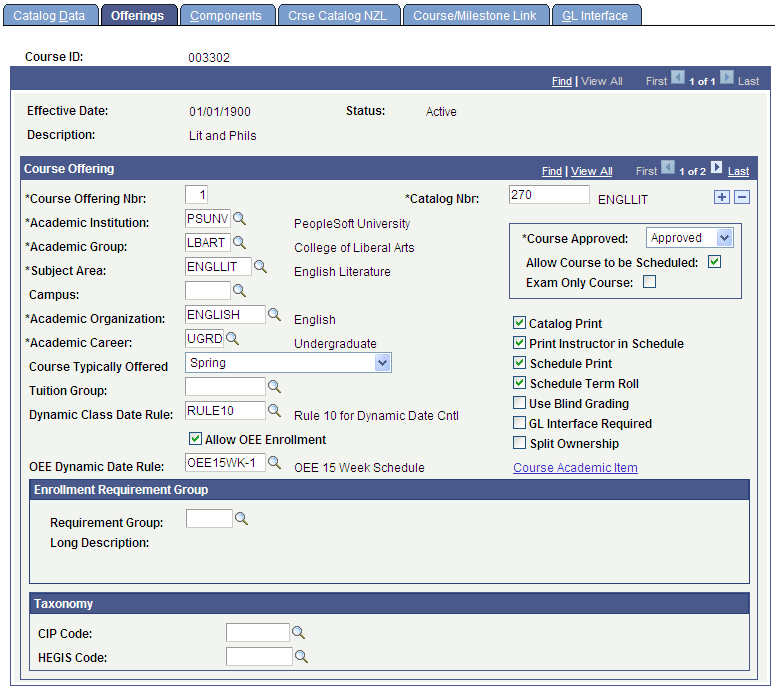Go to Last course offering
Image resolution: width=775 pixels, height=691 pixels.
tap(738, 171)
